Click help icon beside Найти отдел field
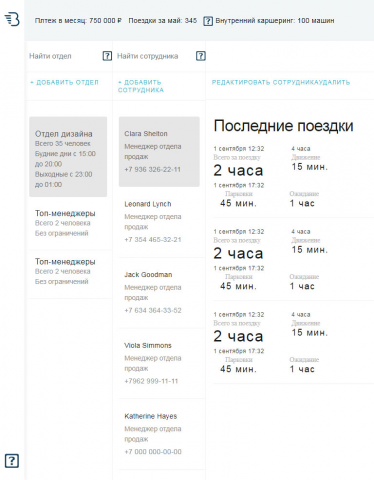 [107, 56]
